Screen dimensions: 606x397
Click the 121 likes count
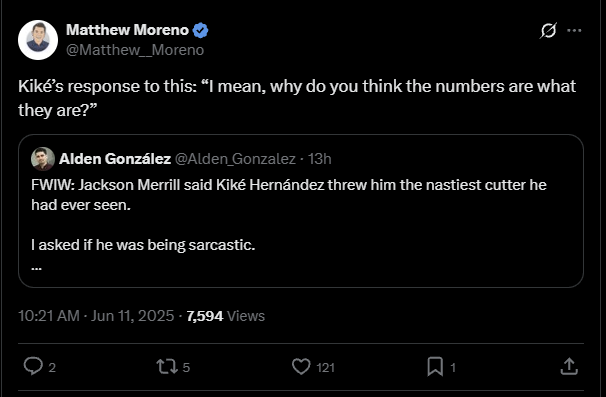pyautogui.click(x=325, y=367)
